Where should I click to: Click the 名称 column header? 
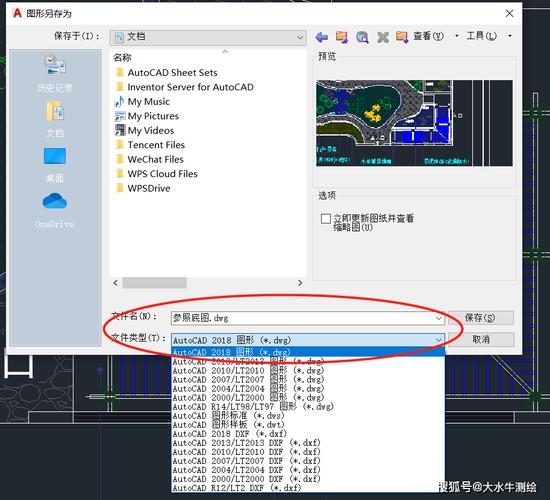pyautogui.click(x=122, y=57)
